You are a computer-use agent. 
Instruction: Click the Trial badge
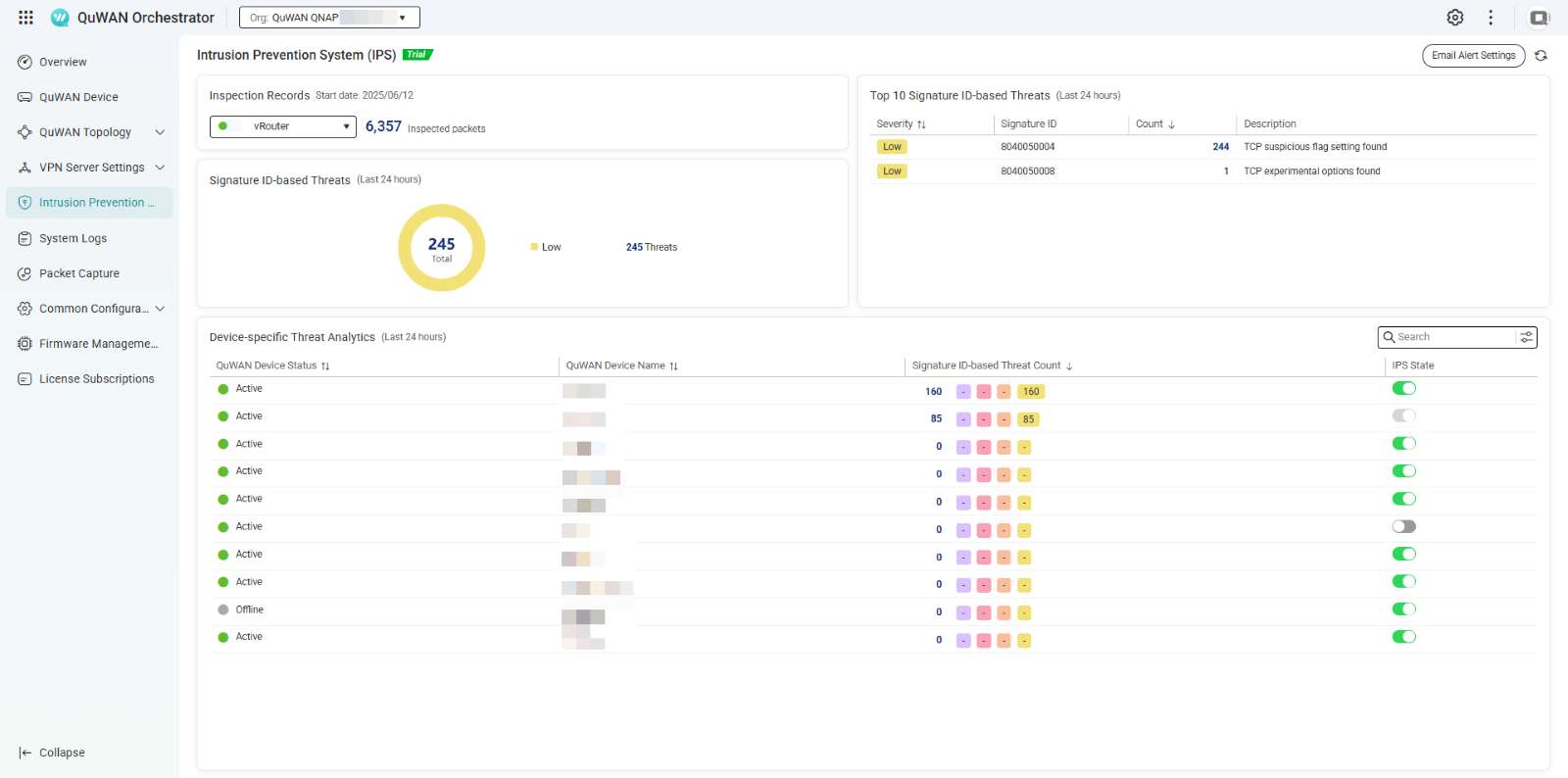[x=417, y=55]
